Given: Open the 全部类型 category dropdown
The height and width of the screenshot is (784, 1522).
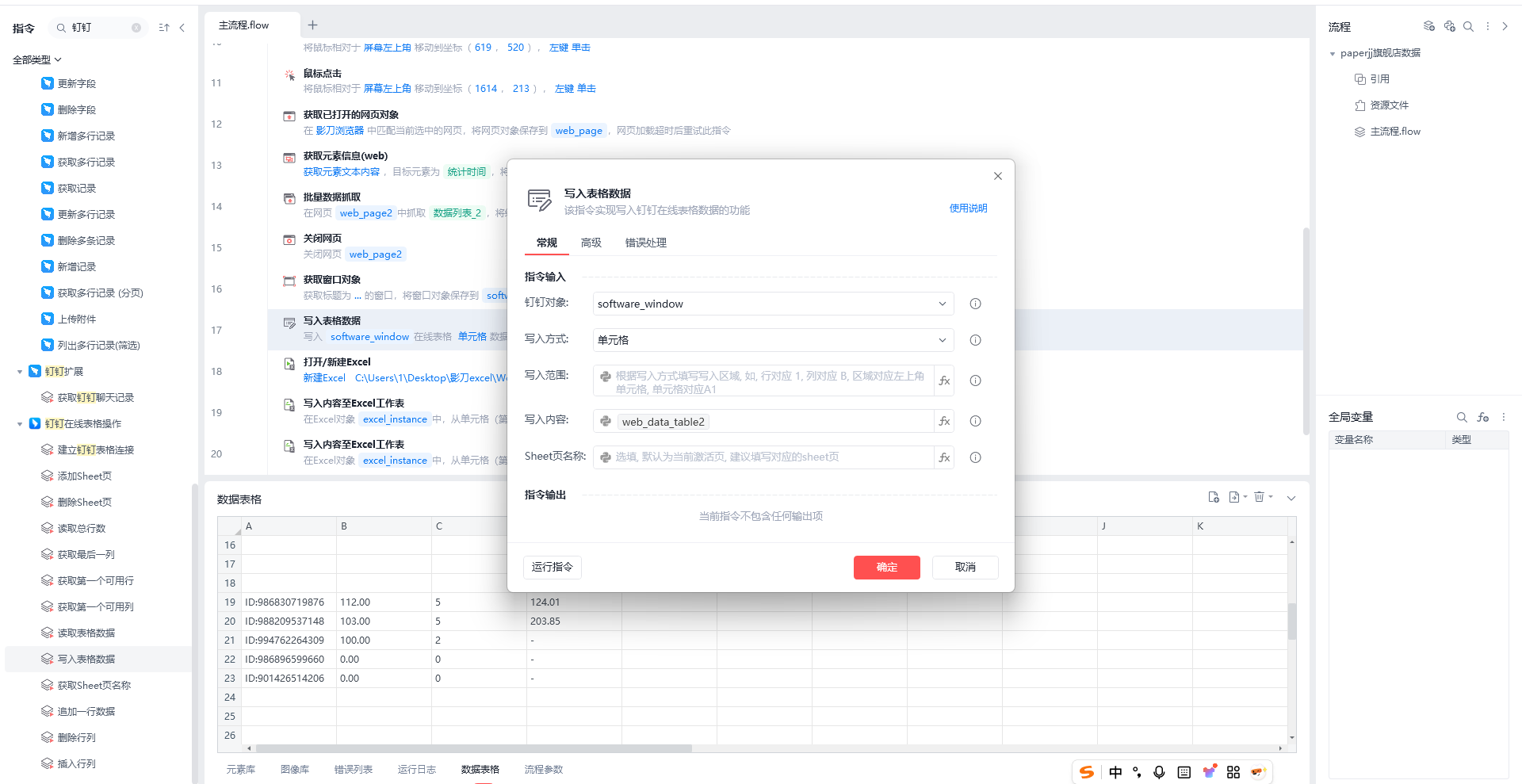Looking at the screenshot, I should [x=36, y=59].
